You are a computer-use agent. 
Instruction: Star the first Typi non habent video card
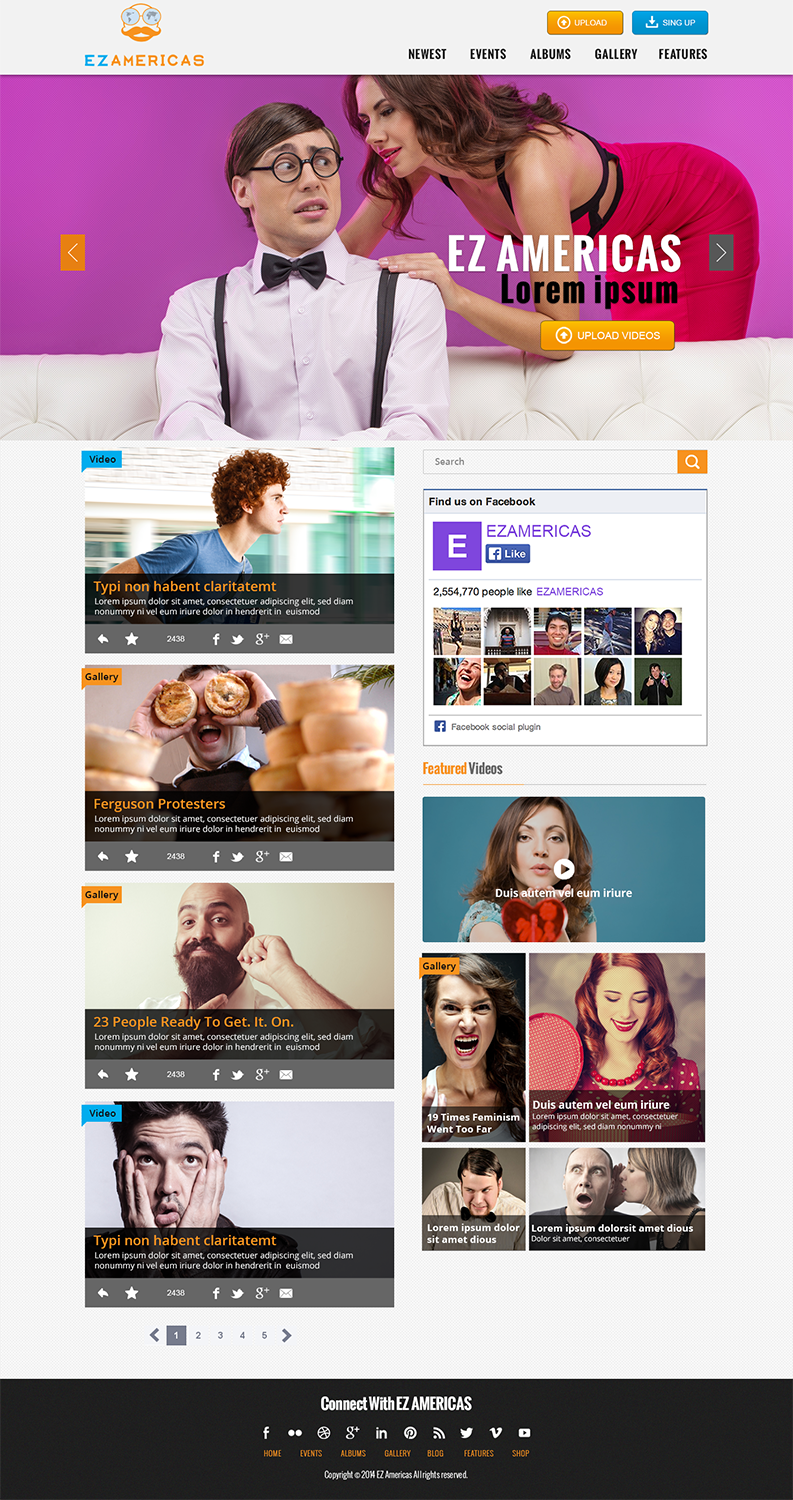click(x=131, y=639)
